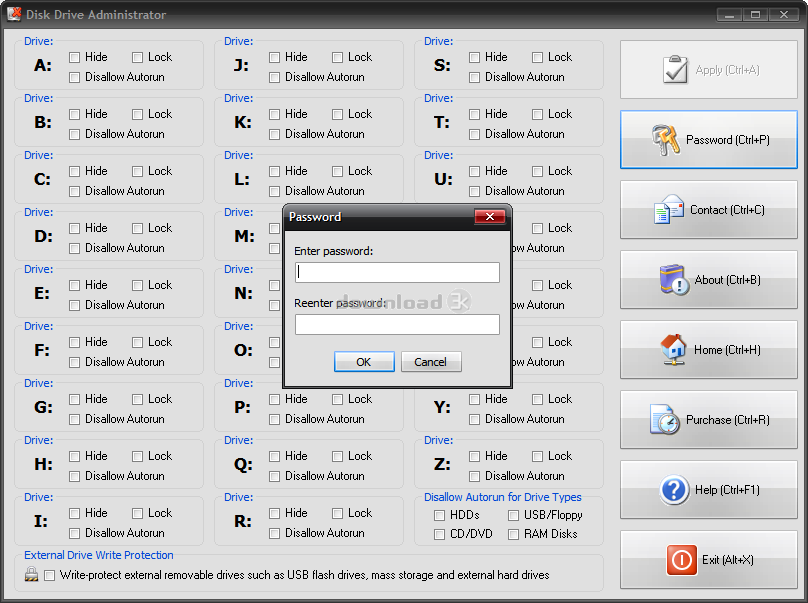Click the Password keys icon
Screen dimensions: 808x603
(666, 140)
